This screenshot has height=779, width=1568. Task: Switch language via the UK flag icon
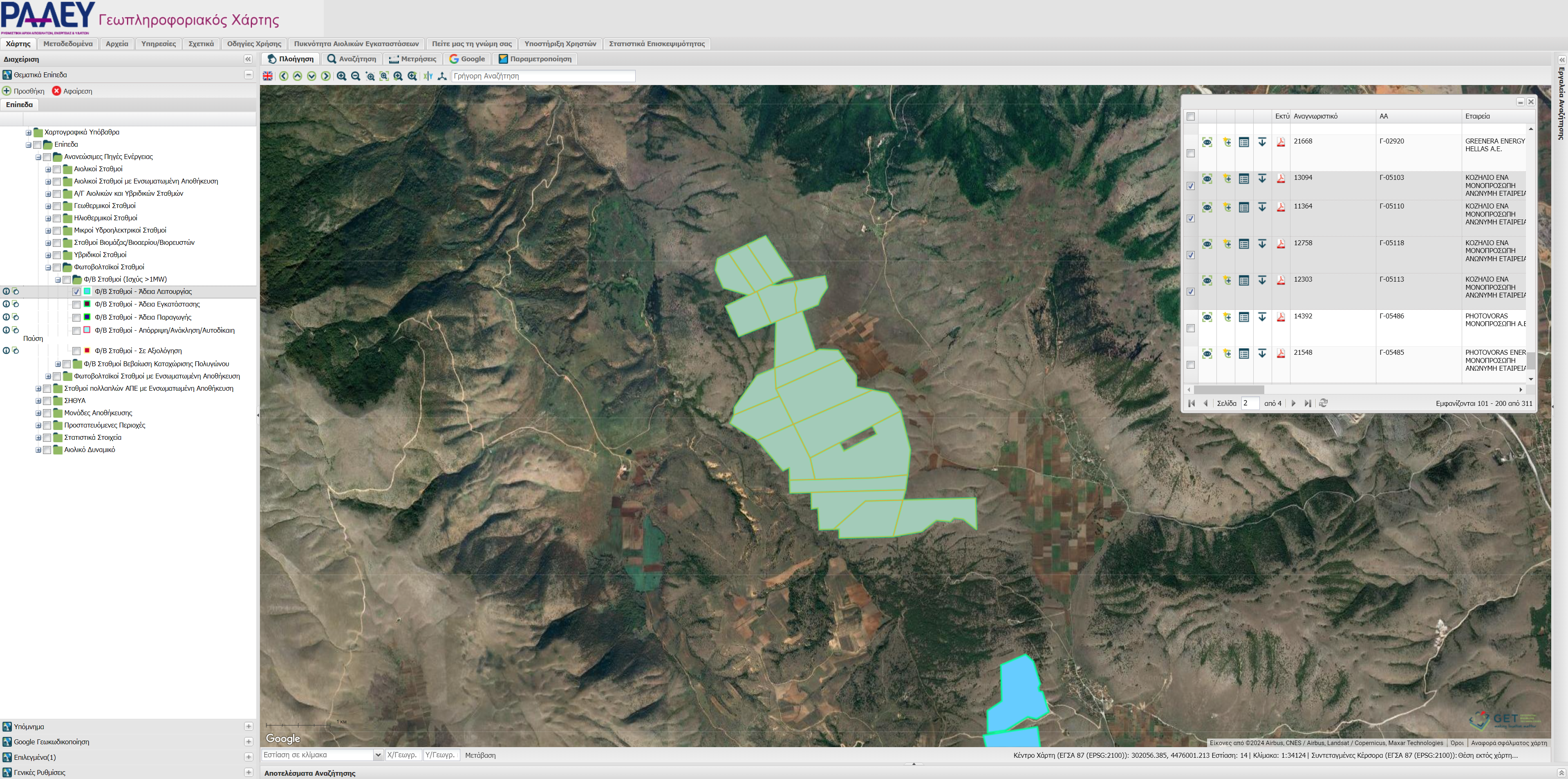pos(268,76)
